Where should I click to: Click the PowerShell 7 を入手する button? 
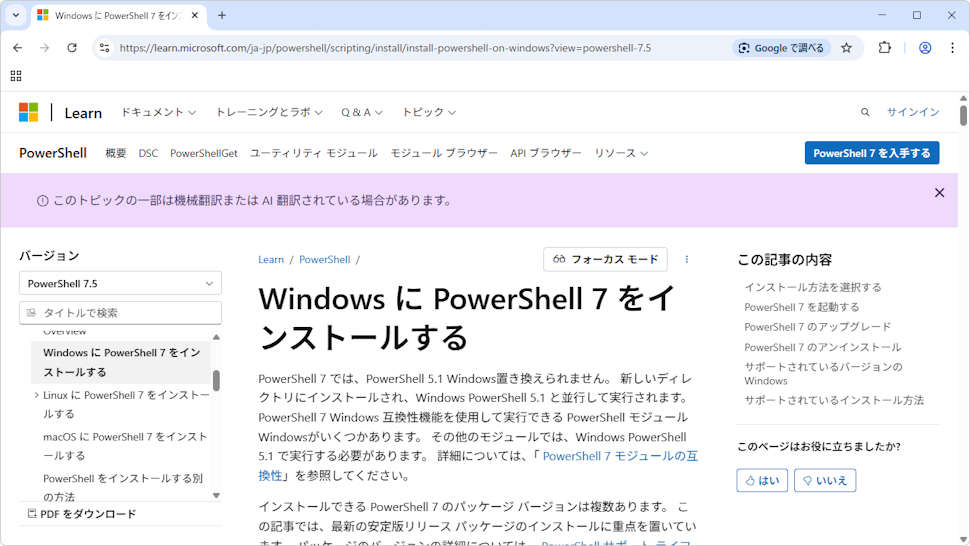click(x=872, y=153)
